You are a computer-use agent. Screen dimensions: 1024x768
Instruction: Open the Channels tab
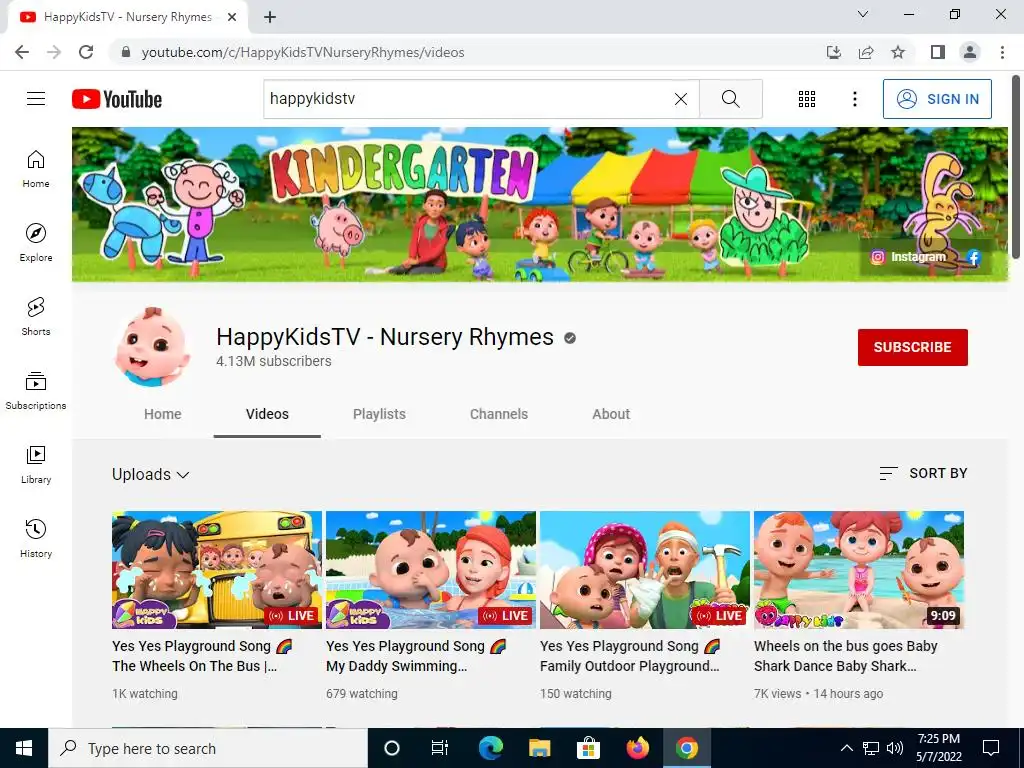(499, 414)
